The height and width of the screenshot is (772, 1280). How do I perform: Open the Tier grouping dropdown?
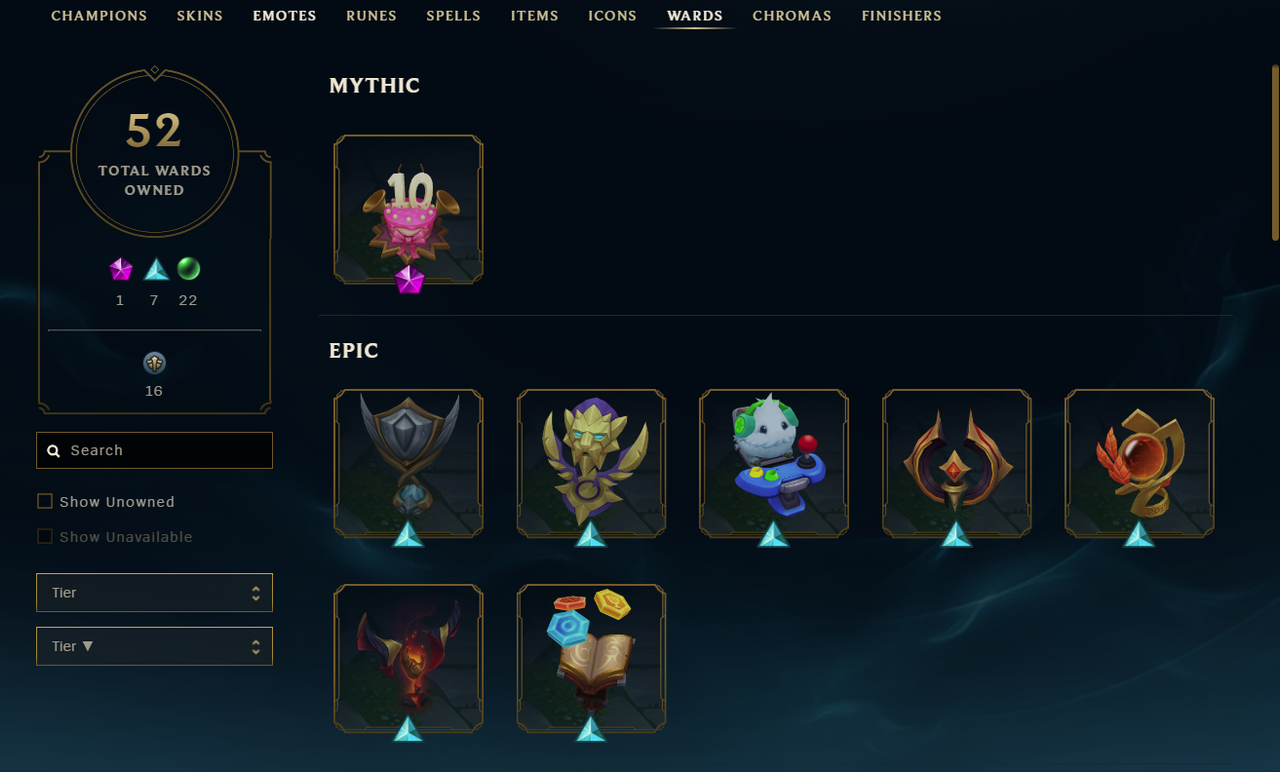click(154, 593)
